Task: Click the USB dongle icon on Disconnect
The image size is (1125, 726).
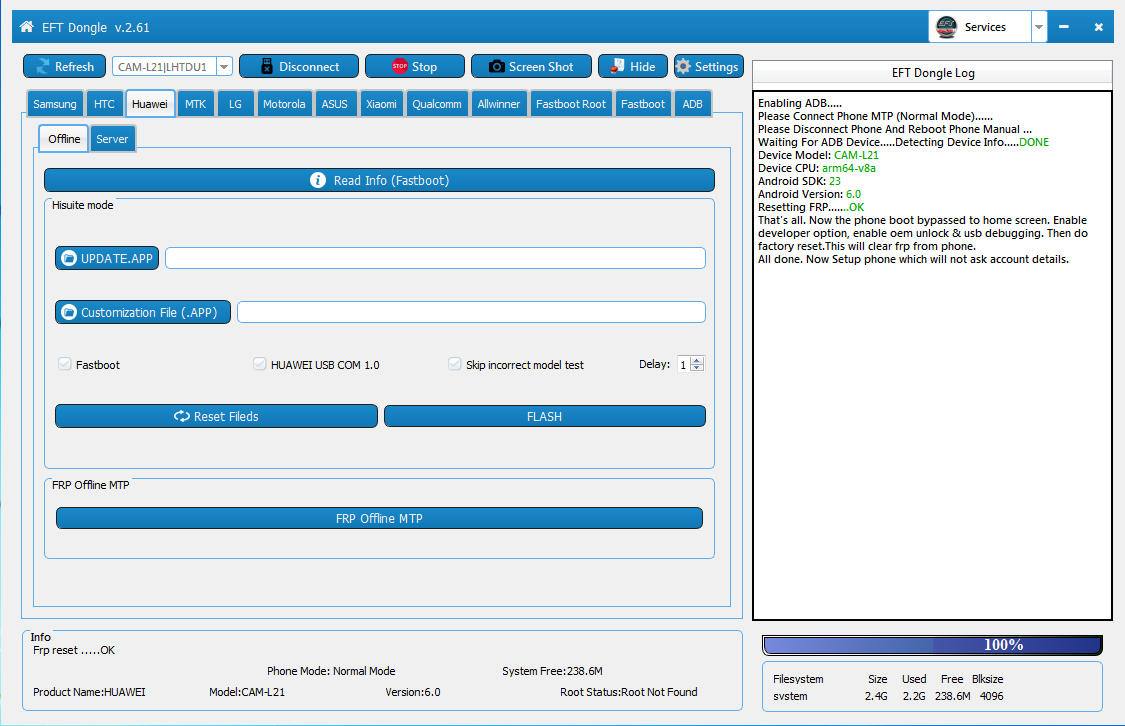Action: (266, 67)
